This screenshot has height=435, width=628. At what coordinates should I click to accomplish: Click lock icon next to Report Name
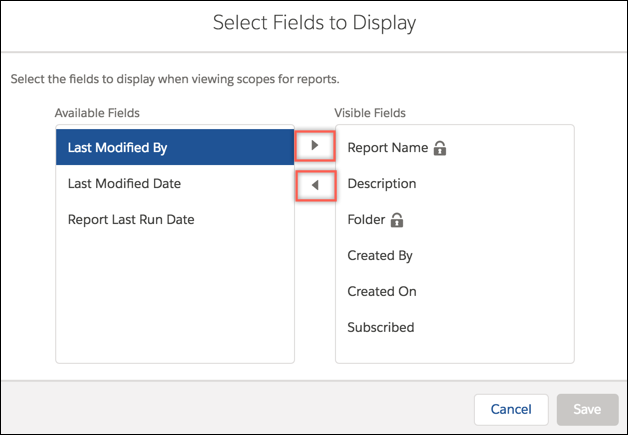coord(440,148)
